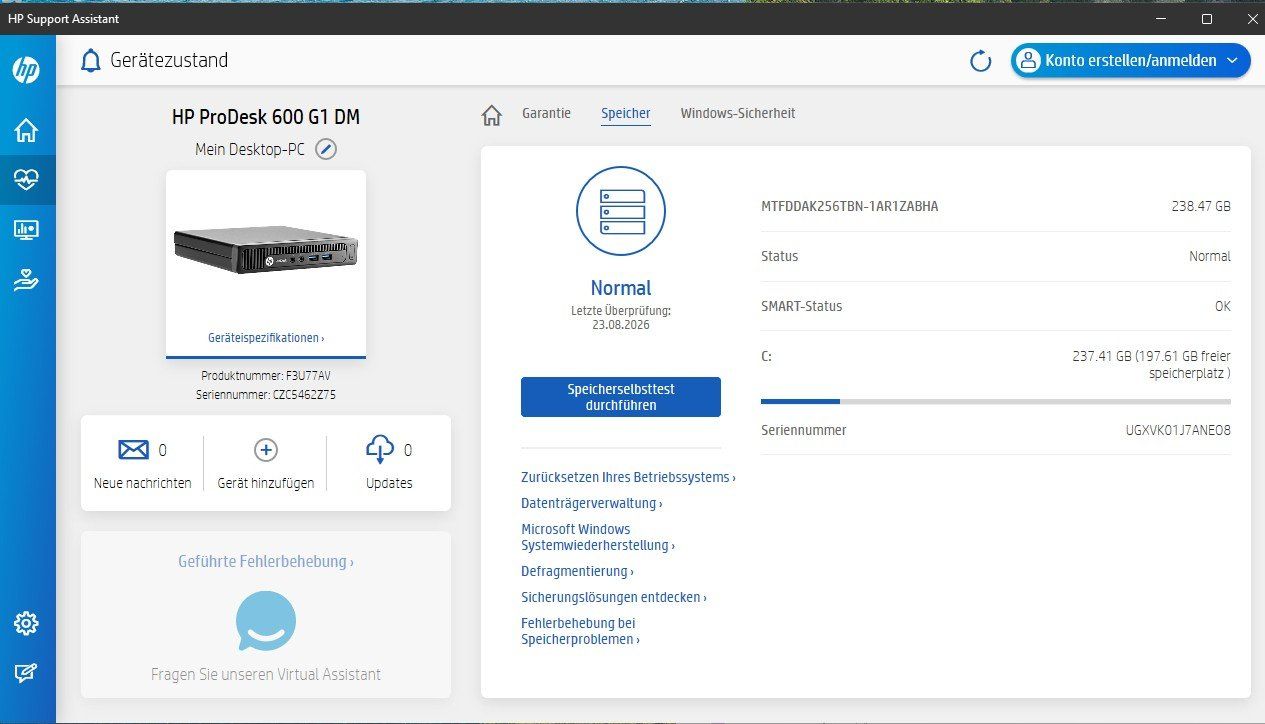This screenshot has height=724, width=1265.
Task: Switch to the Windows-Sicherheit tab
Action: click(x=738, y=113)
